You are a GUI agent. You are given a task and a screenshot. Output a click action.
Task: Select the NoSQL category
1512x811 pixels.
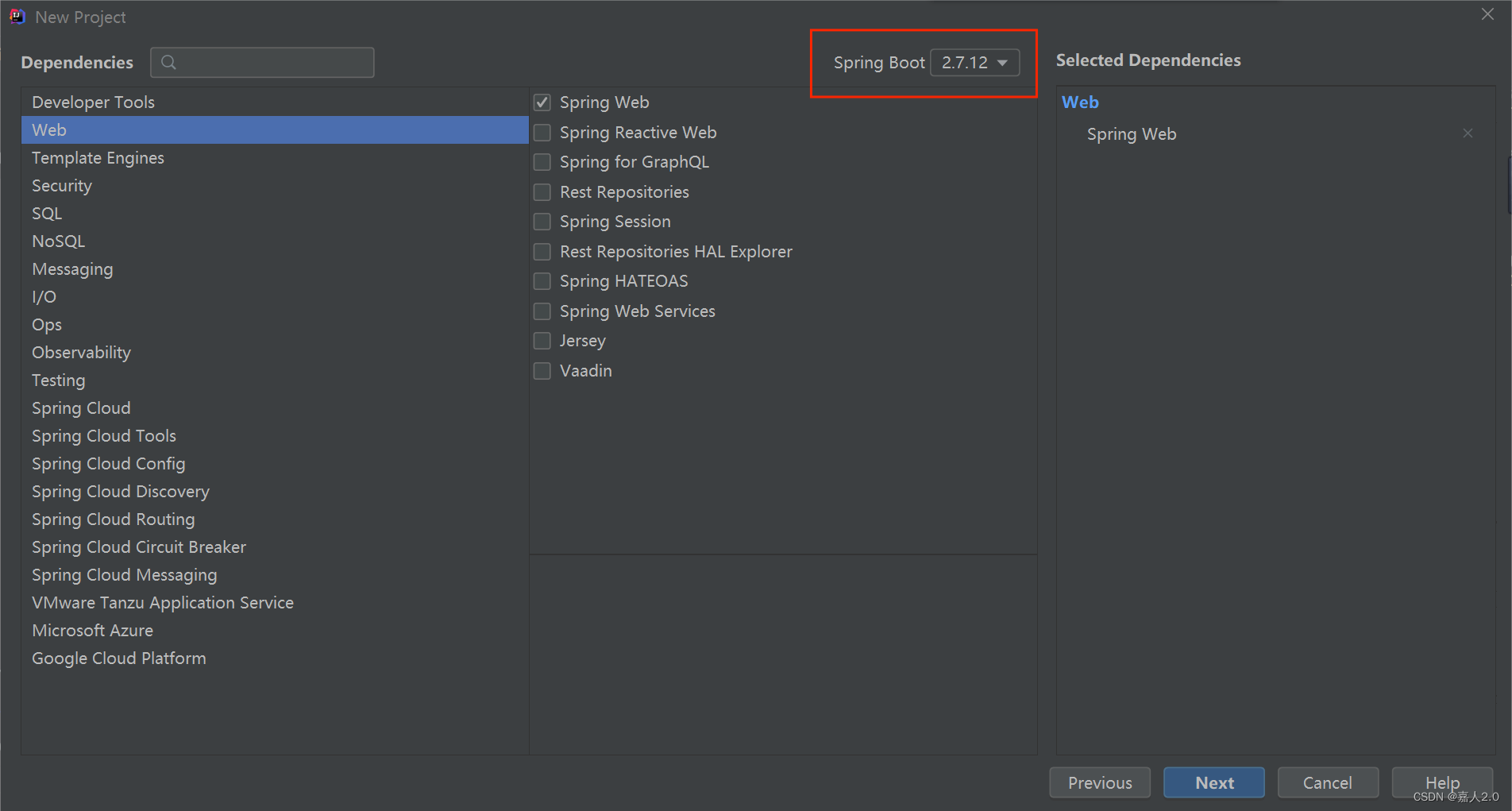(x=275, y=241)
